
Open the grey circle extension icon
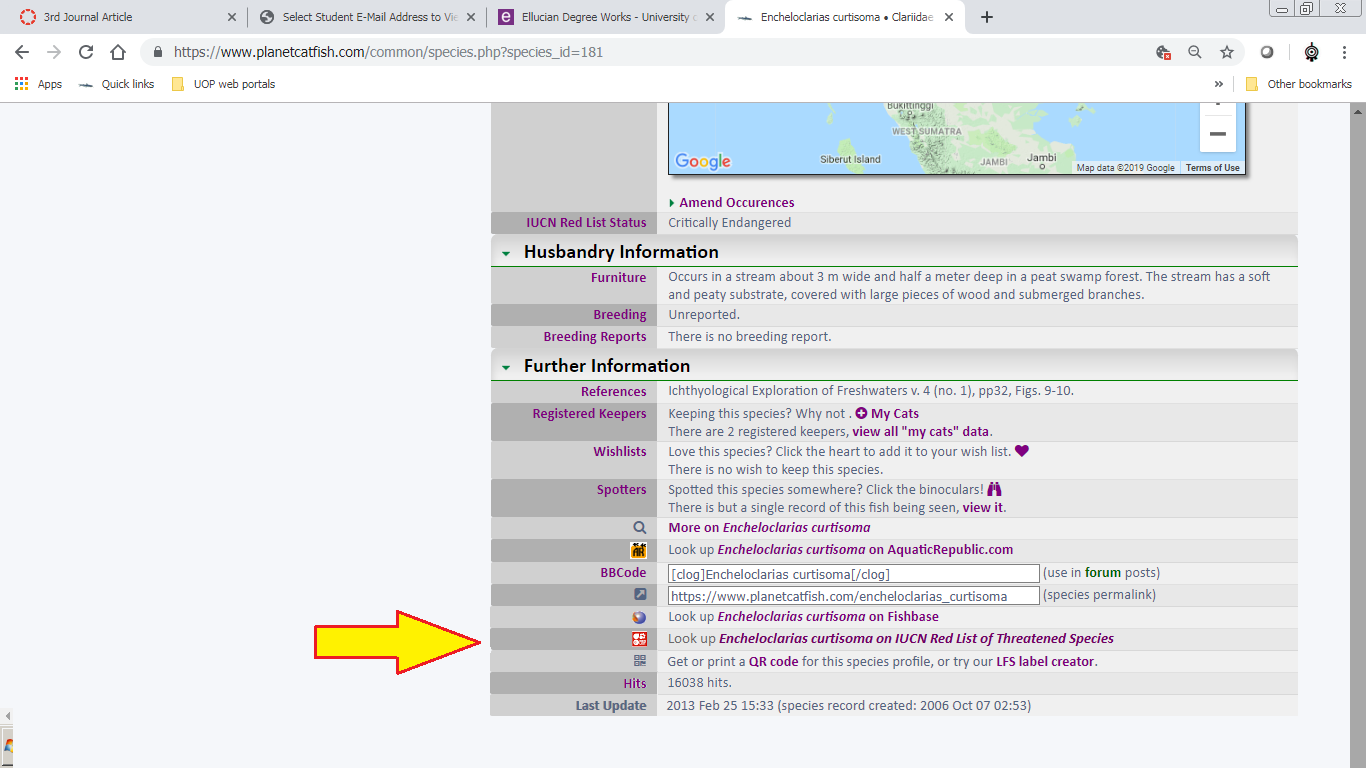click(1267, 52)
